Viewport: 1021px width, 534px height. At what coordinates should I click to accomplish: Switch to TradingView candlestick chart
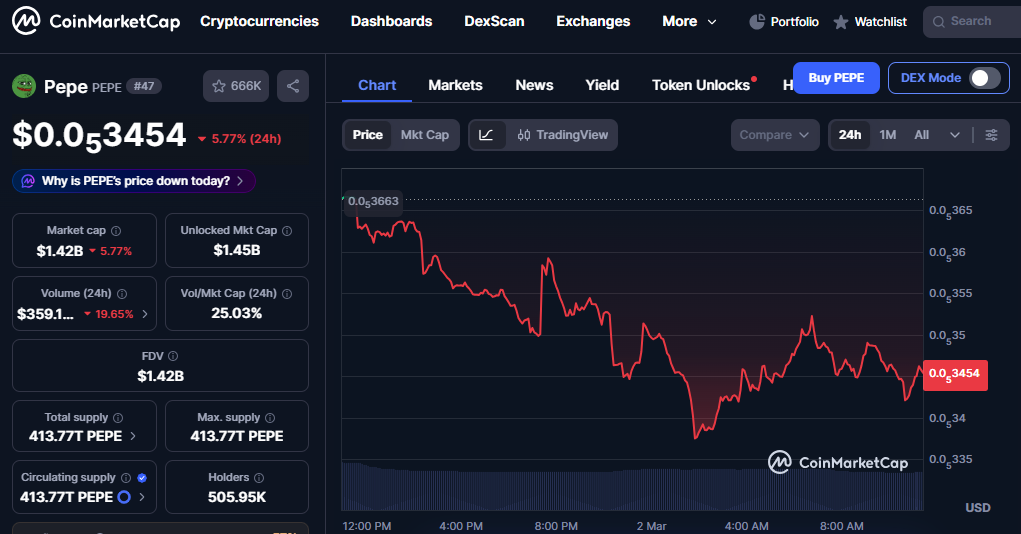[563, 135]
